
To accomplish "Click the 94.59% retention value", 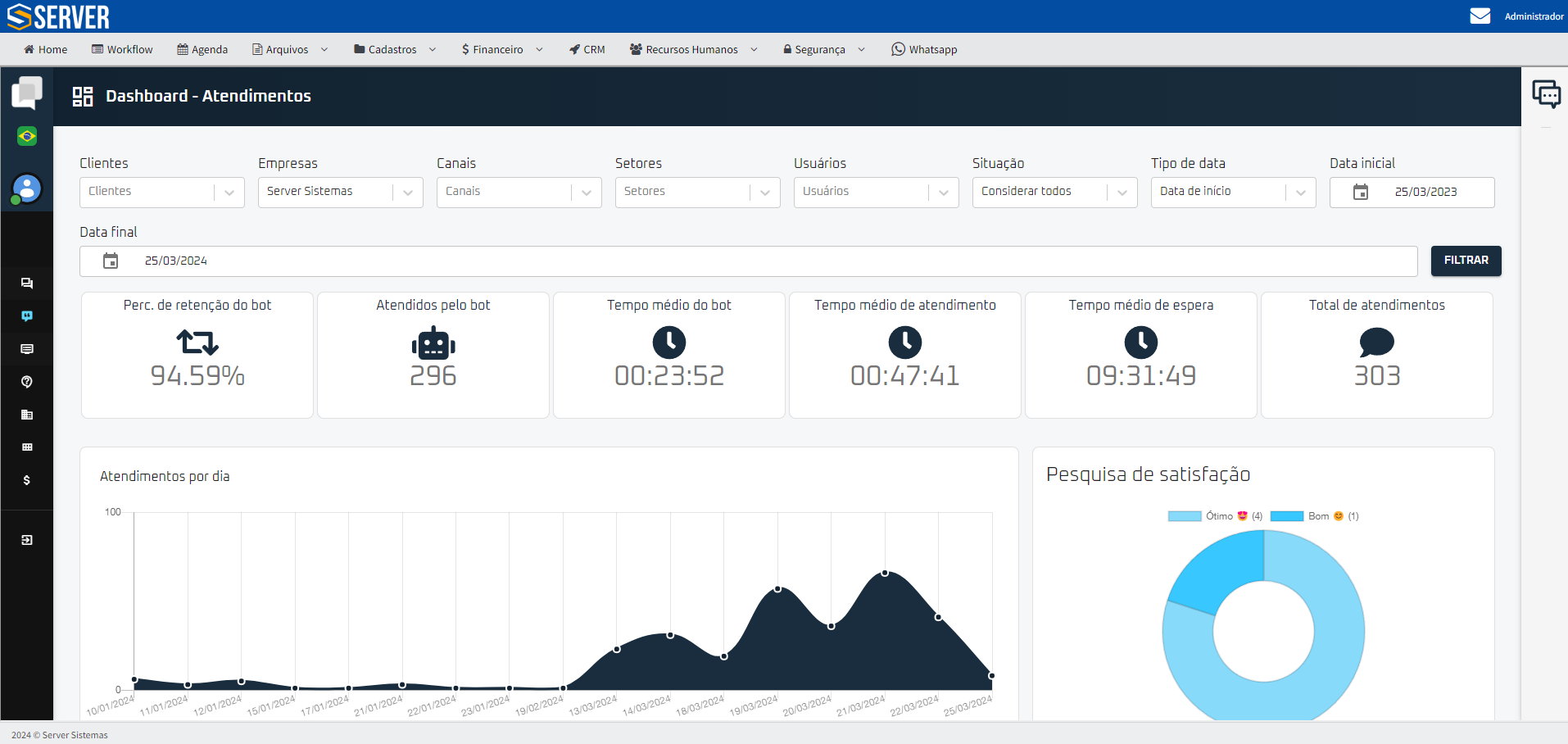I will click(x=197, y=376).
